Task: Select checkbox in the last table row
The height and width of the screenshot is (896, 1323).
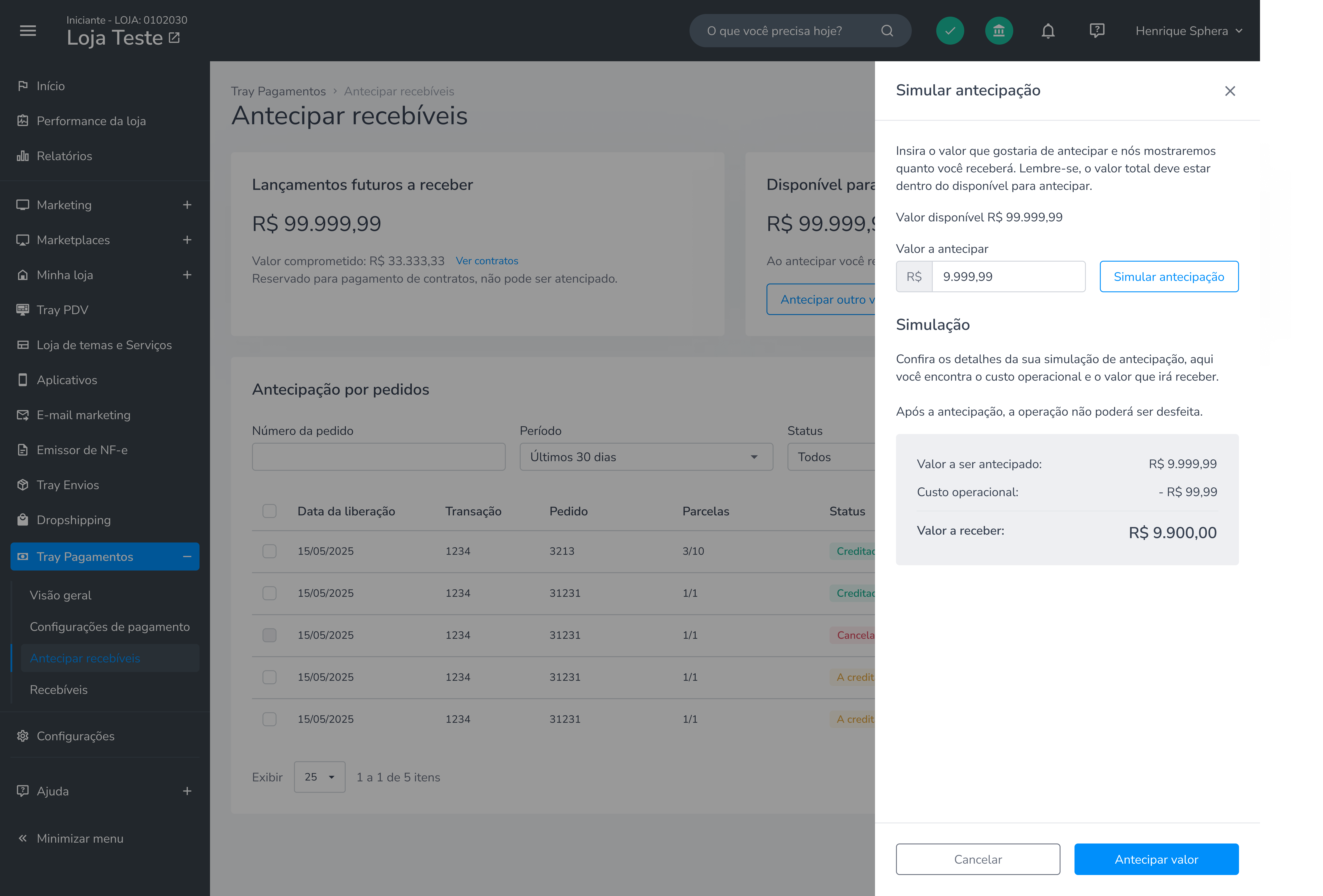Action: coord(269,719)
